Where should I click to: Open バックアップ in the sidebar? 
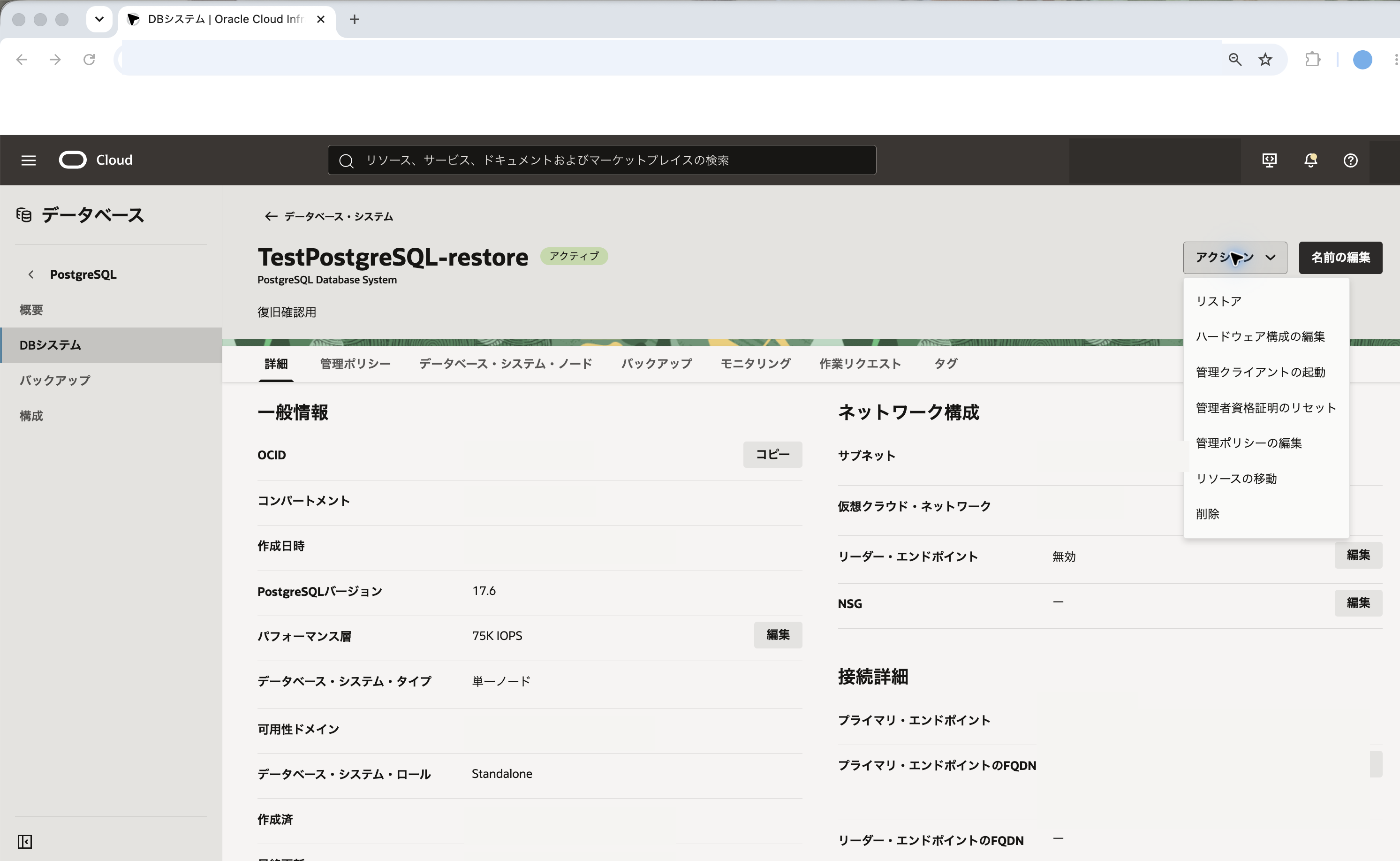pos(111,381)
